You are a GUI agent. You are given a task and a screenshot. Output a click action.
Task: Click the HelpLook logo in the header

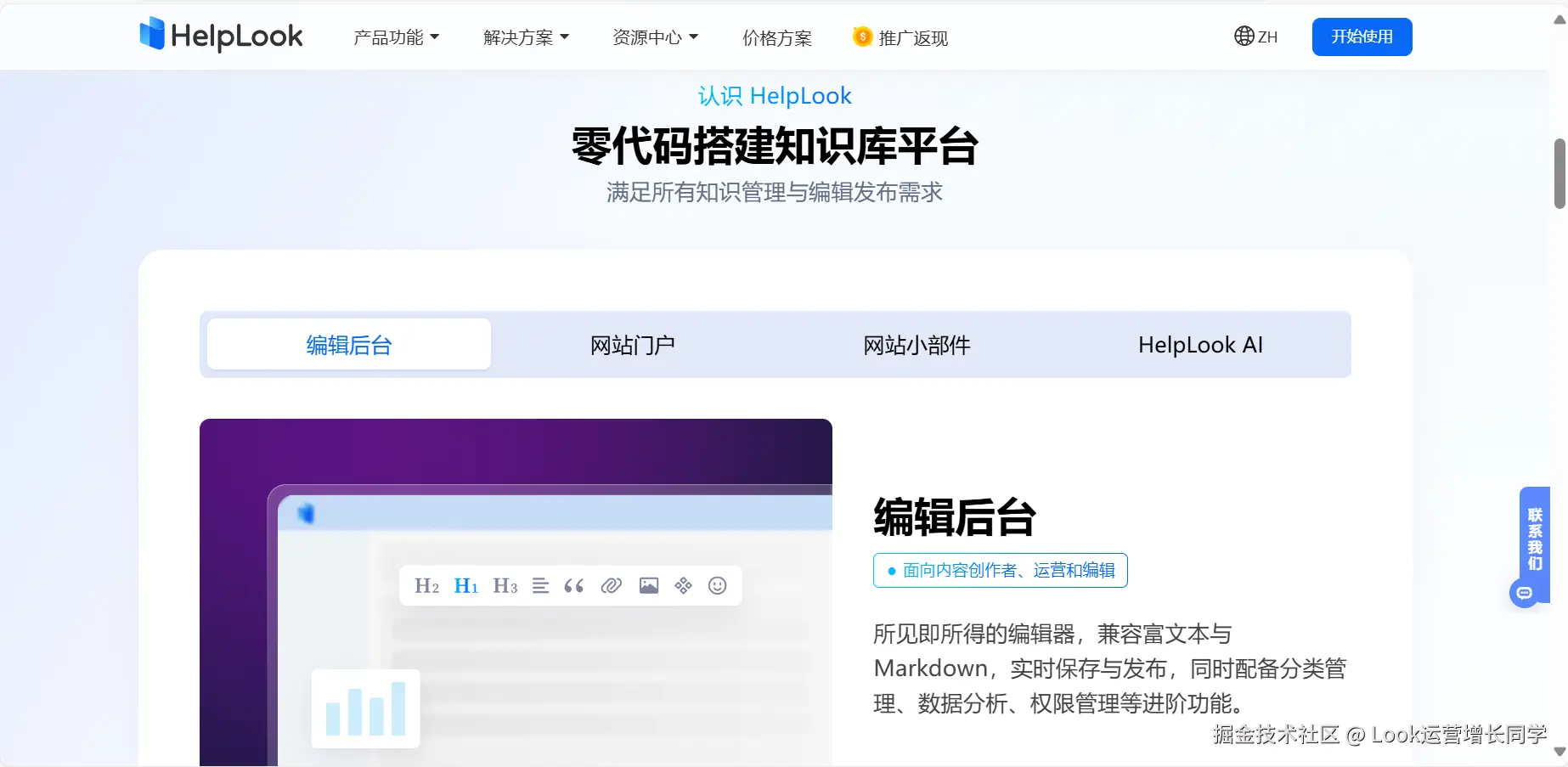(221, 35)
